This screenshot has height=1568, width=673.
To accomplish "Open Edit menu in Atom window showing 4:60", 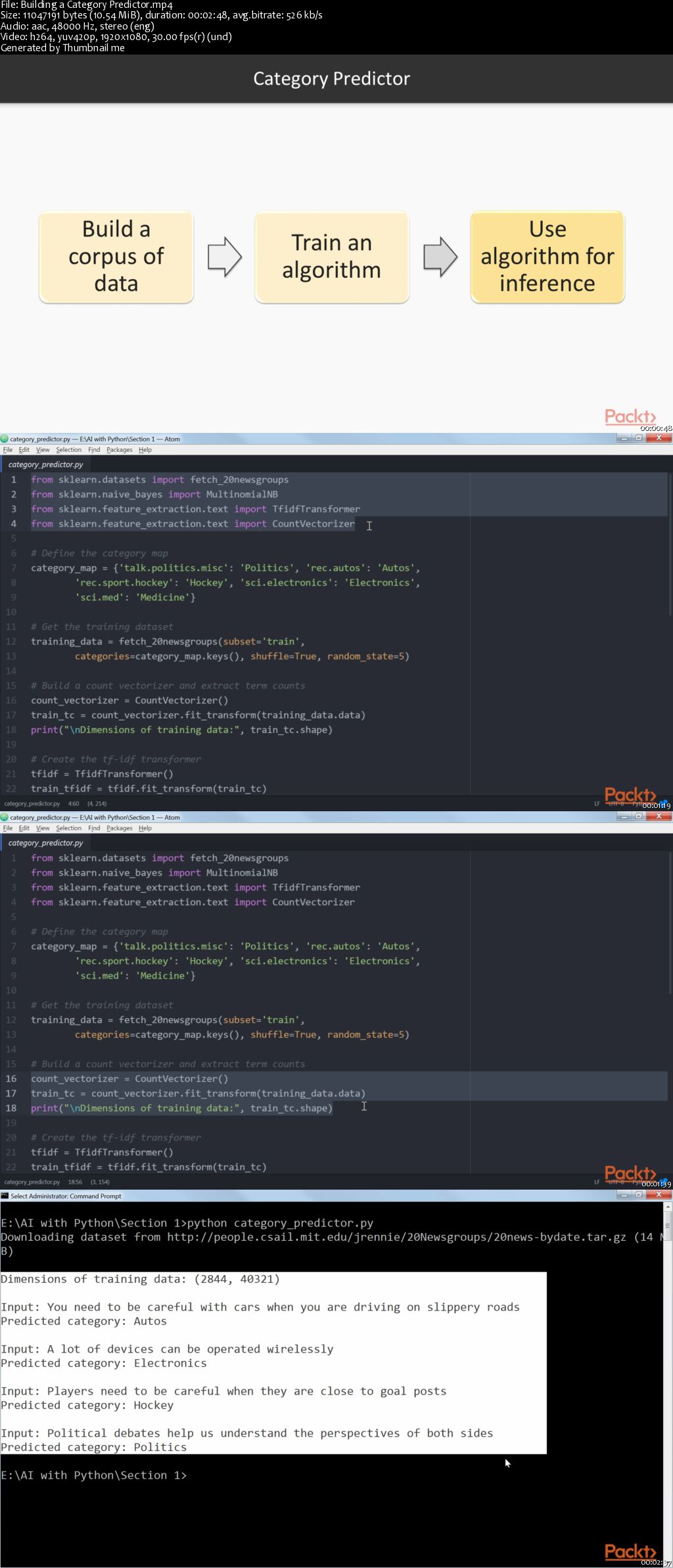I will pos(24,450).
